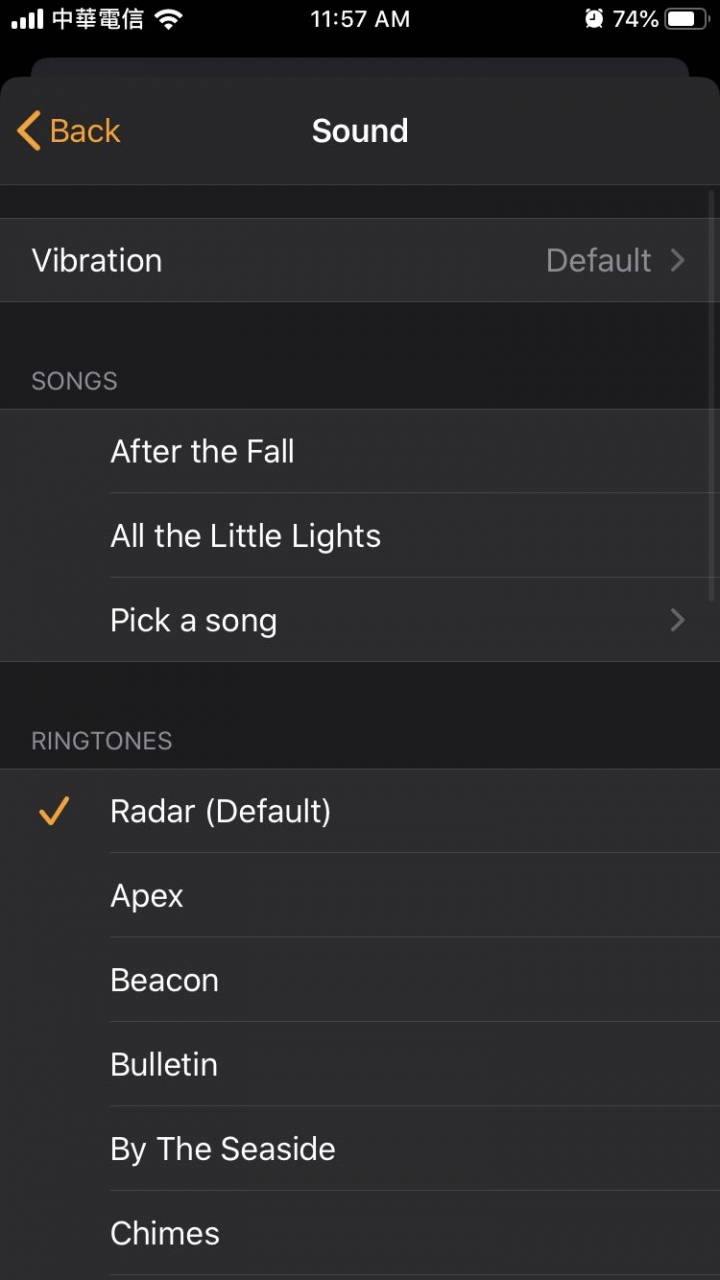Go Back to the previous screen
This screenshot has height=1280, width=720.
pos(69,131)
